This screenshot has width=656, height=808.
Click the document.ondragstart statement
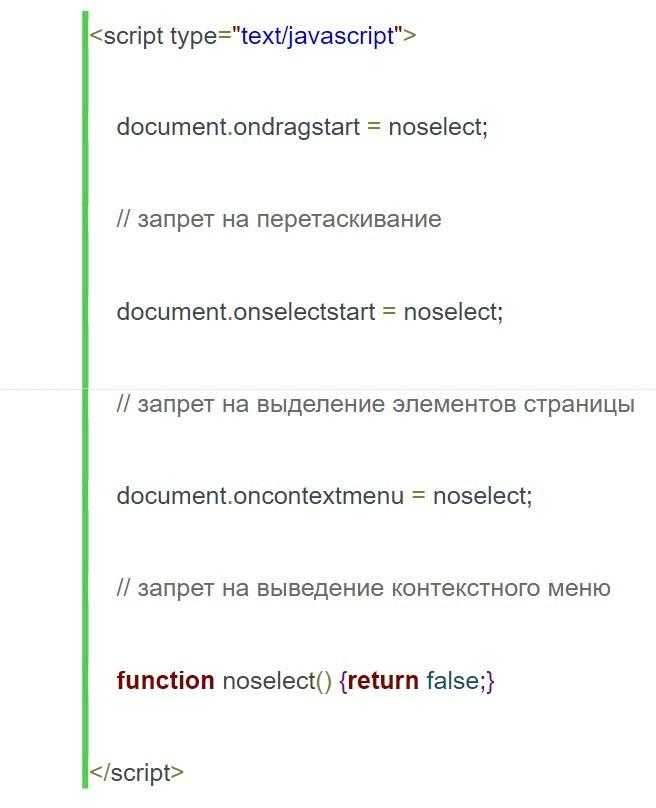tap(302, 127)
